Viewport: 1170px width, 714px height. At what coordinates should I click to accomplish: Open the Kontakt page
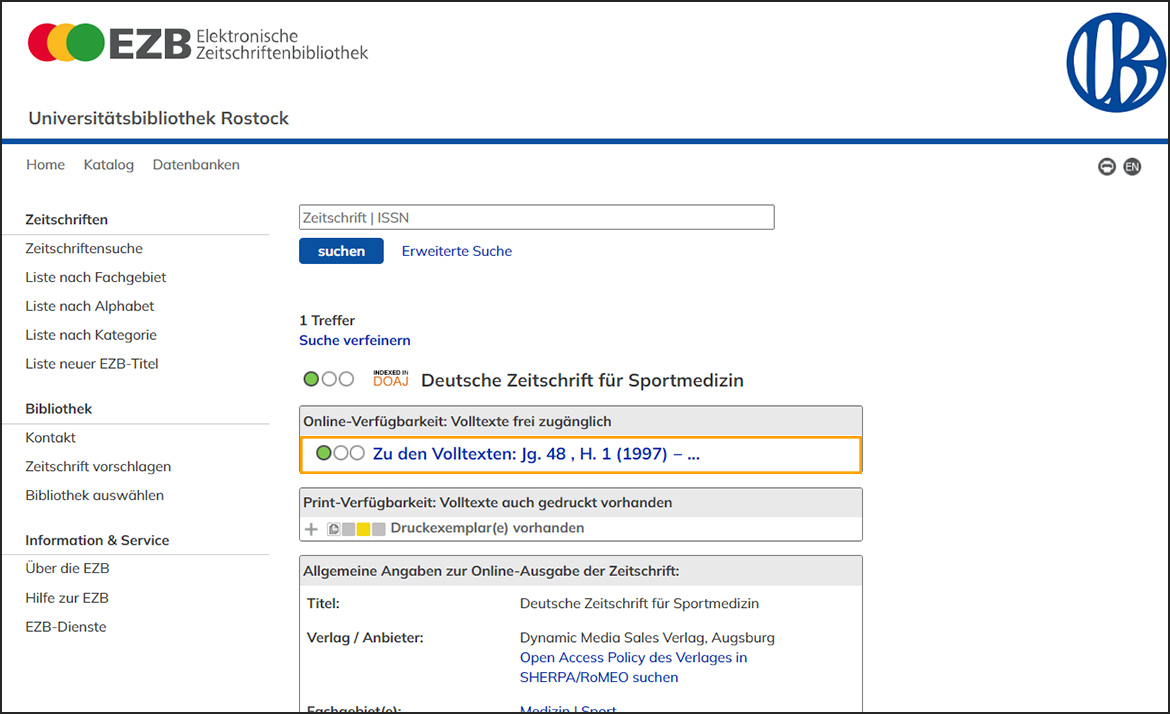click(x=51, y=437)
